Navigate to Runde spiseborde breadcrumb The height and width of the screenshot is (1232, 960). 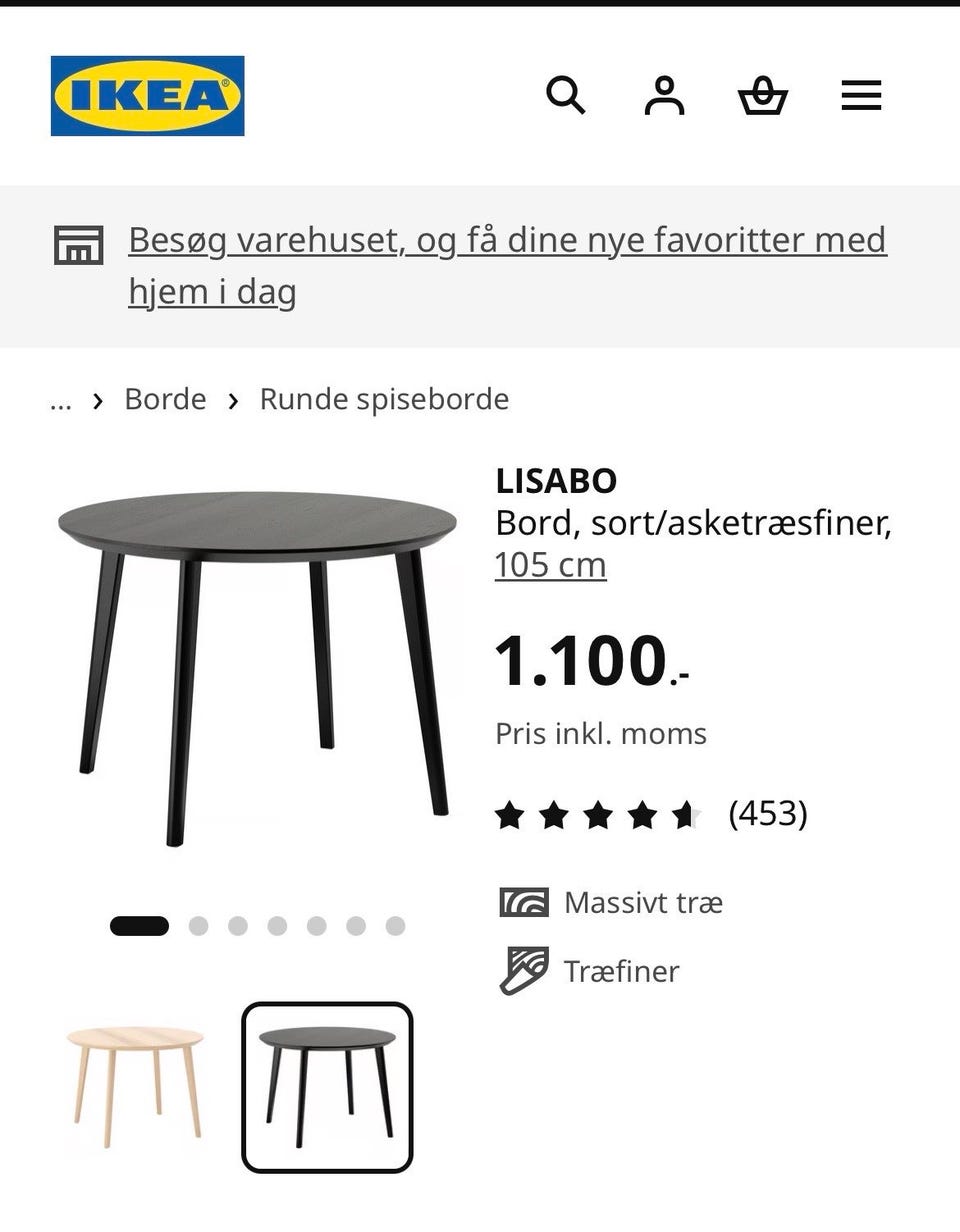(384, 399)
